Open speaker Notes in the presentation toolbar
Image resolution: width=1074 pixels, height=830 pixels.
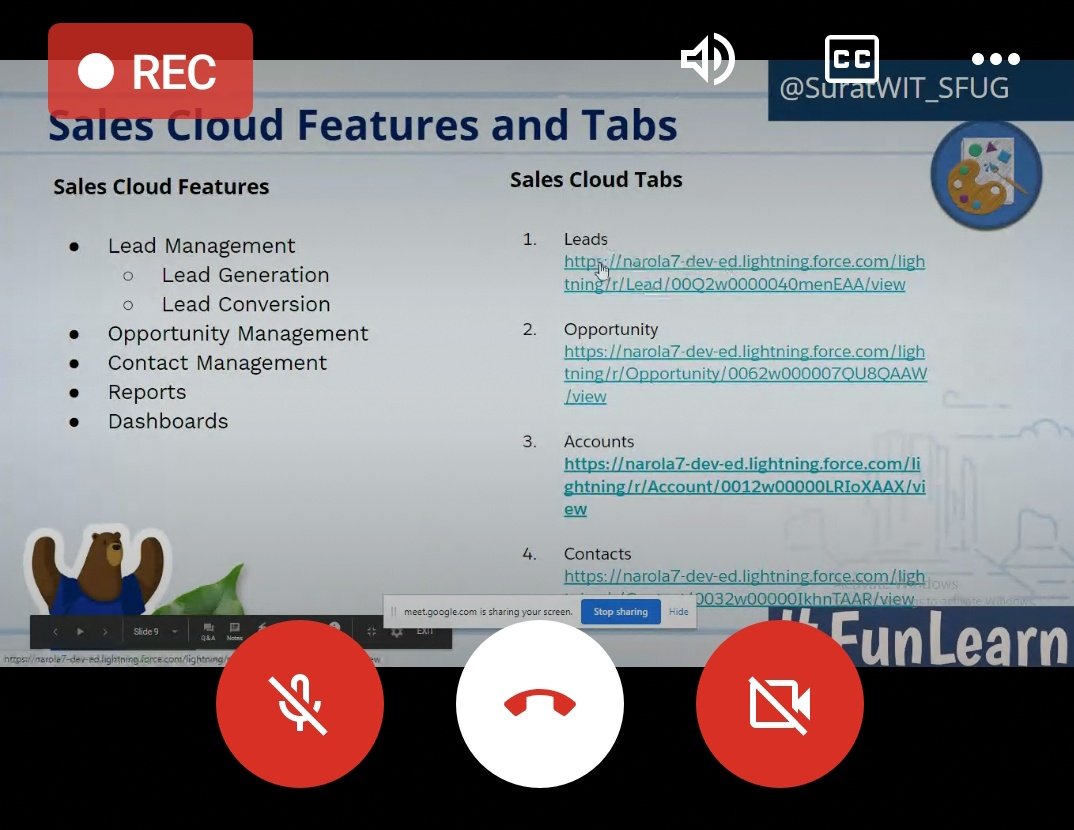coord(235,631)
